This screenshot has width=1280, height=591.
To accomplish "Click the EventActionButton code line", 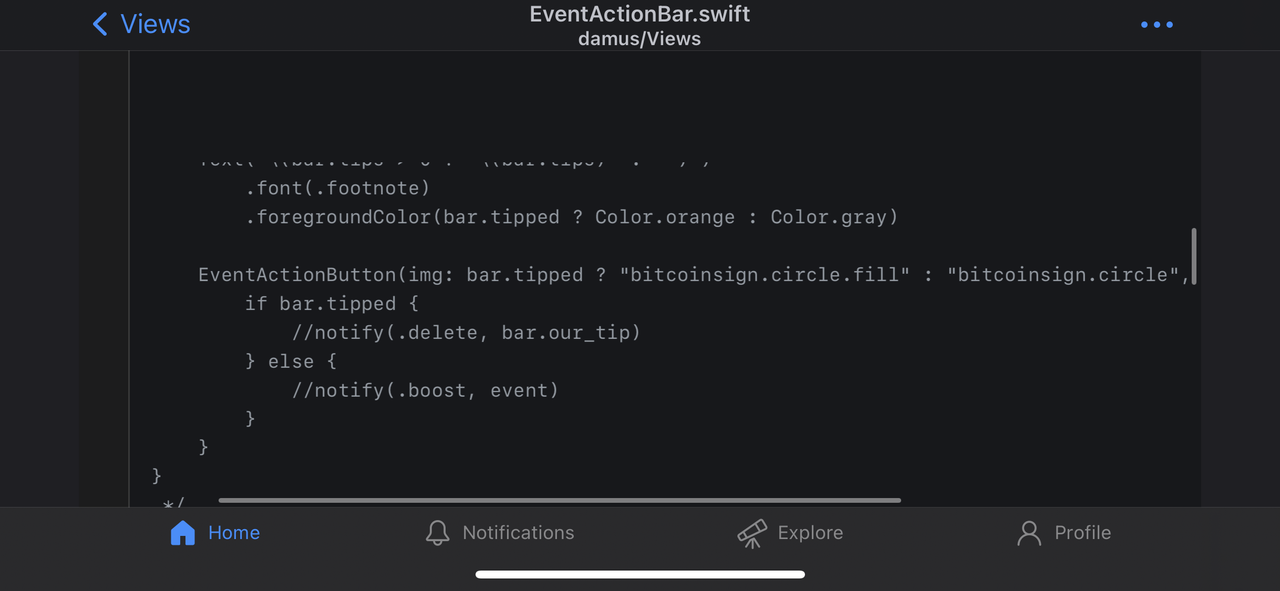I will pyautogui.click(x=694, y=275).
